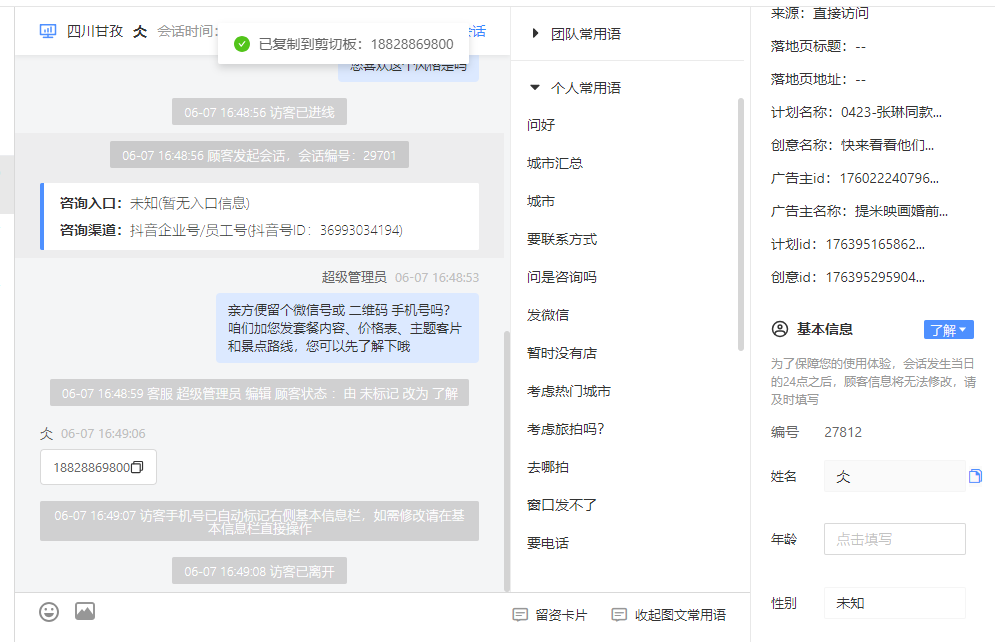The width and height of the screenshot is (995, 642).
Task: Click 收起图文常用语 to collapse phrases
Action: (x=669, y=615)
